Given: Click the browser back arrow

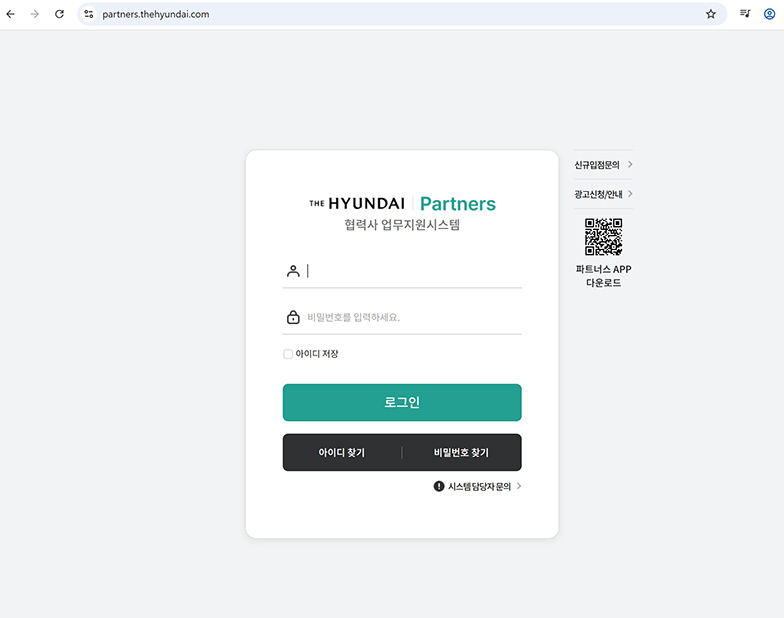Looking at the screenshot, I should pyautogui.click(x=11, y=14).
